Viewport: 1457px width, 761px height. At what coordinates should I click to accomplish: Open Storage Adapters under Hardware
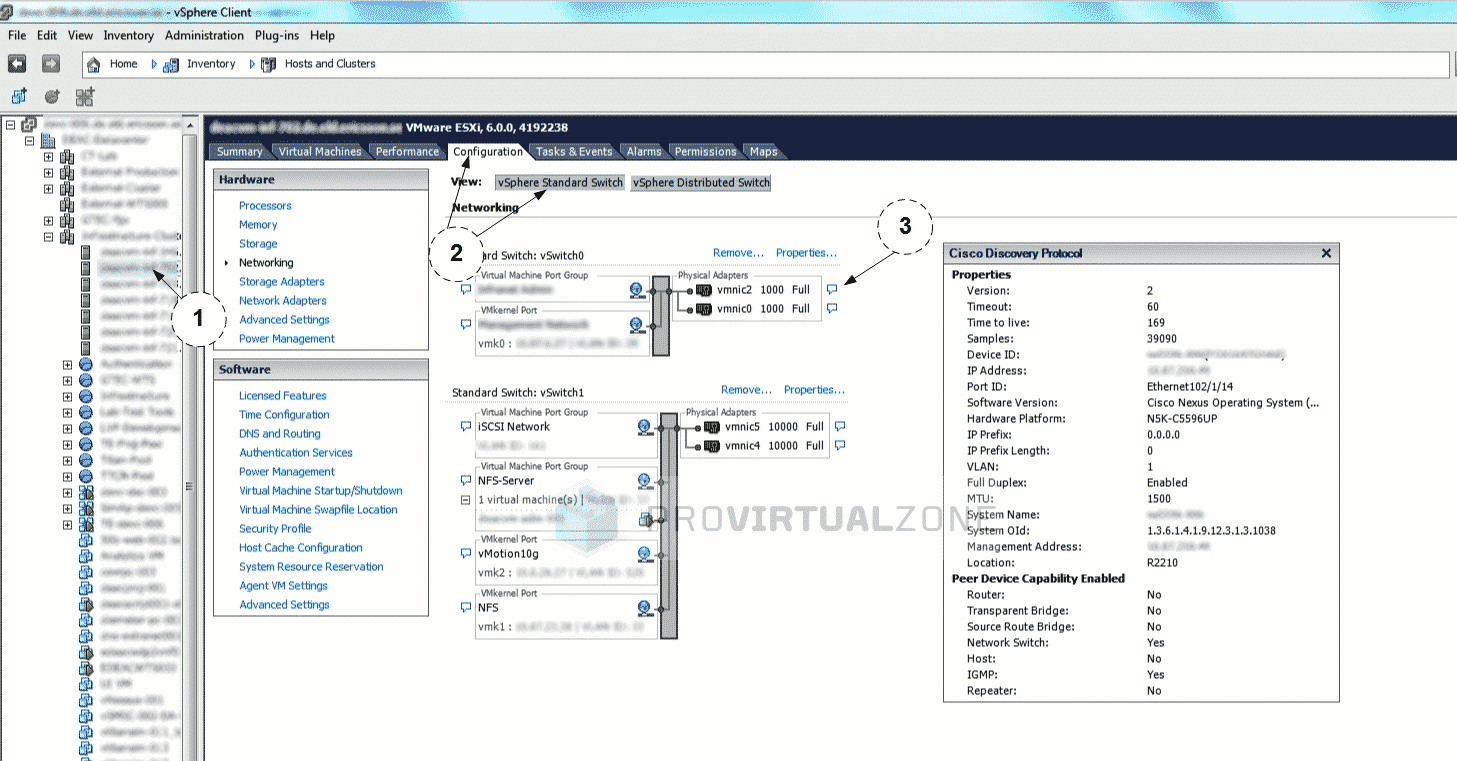[x=282, y=282]
